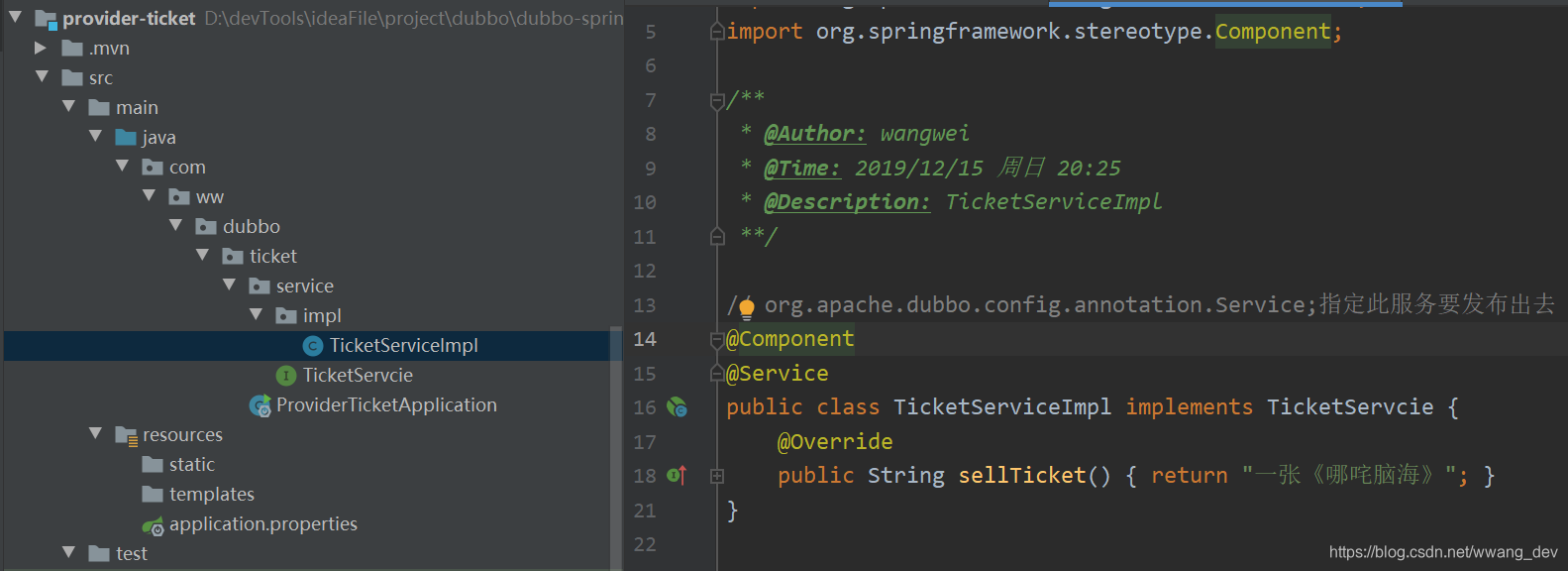Click the com package icon
This screenshot has height=571, width=1568.
point(153,167)
